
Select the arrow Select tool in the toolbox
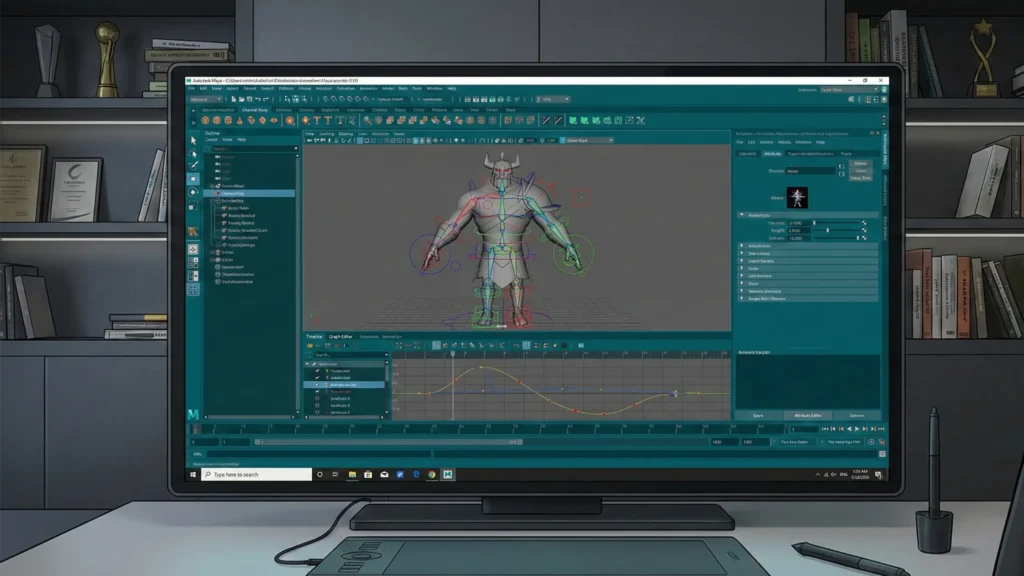coord(194,140)
